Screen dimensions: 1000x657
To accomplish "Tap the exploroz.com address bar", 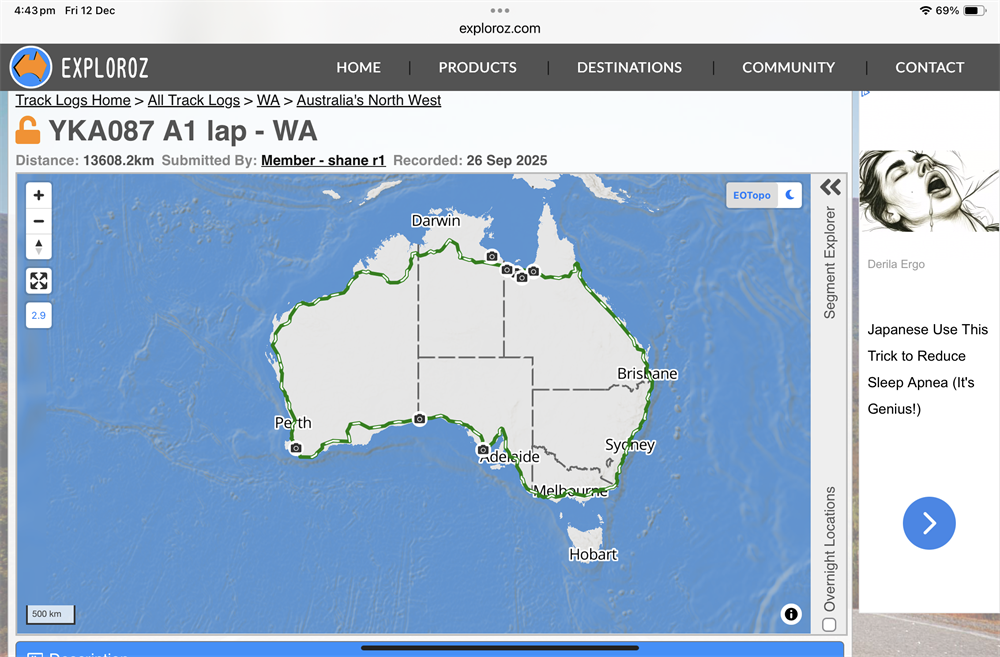I will (500, 28).
